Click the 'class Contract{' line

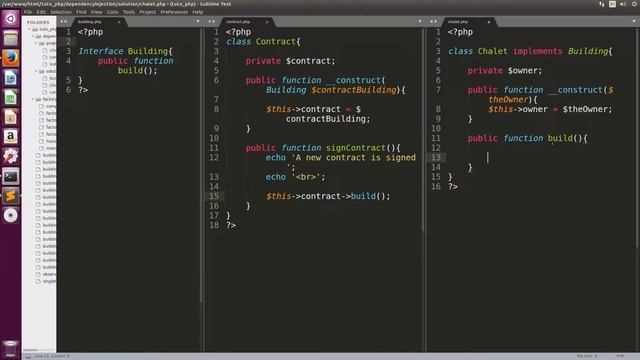[x=263, y=42]
